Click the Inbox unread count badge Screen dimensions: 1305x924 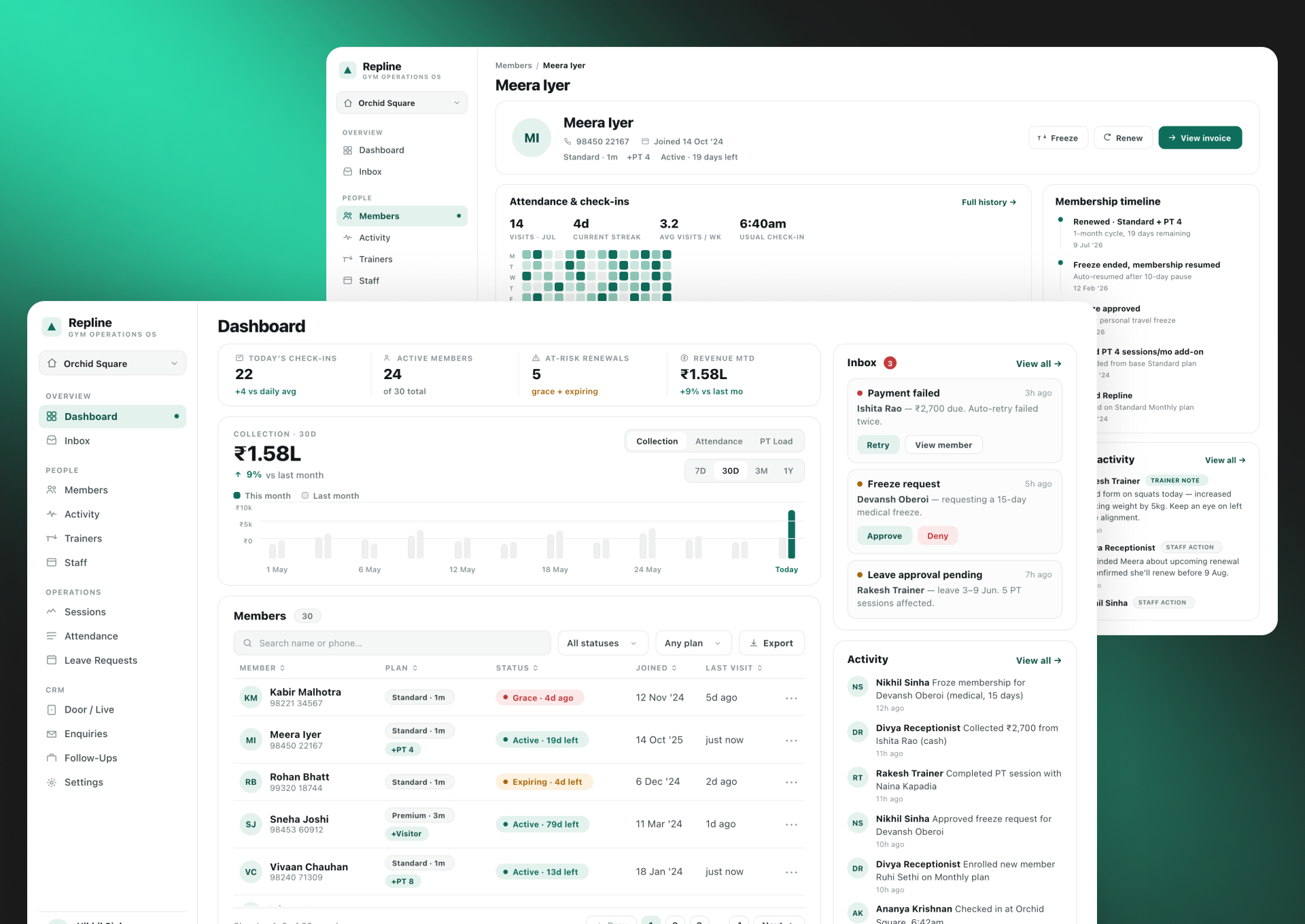890,363
